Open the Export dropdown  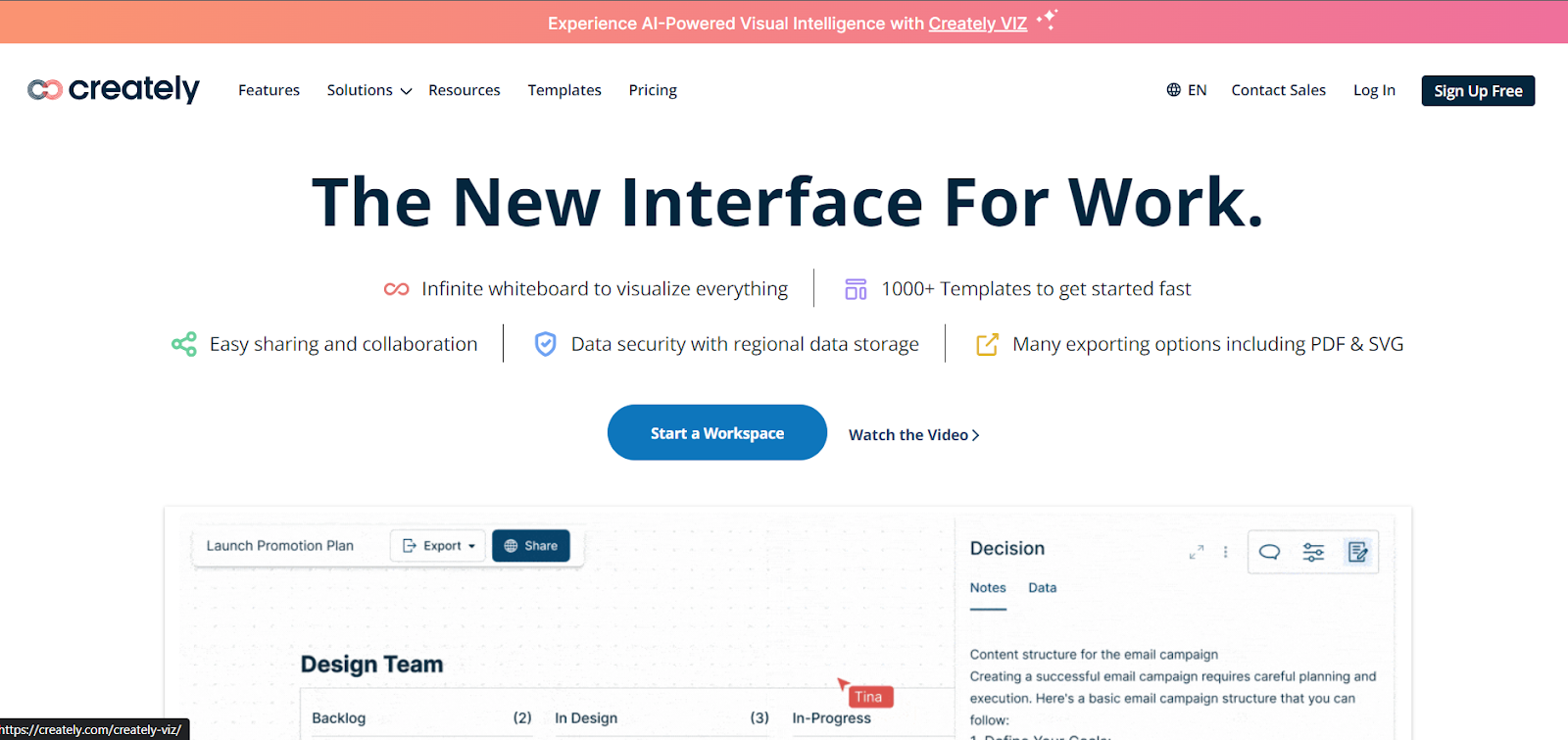(438, 546)
